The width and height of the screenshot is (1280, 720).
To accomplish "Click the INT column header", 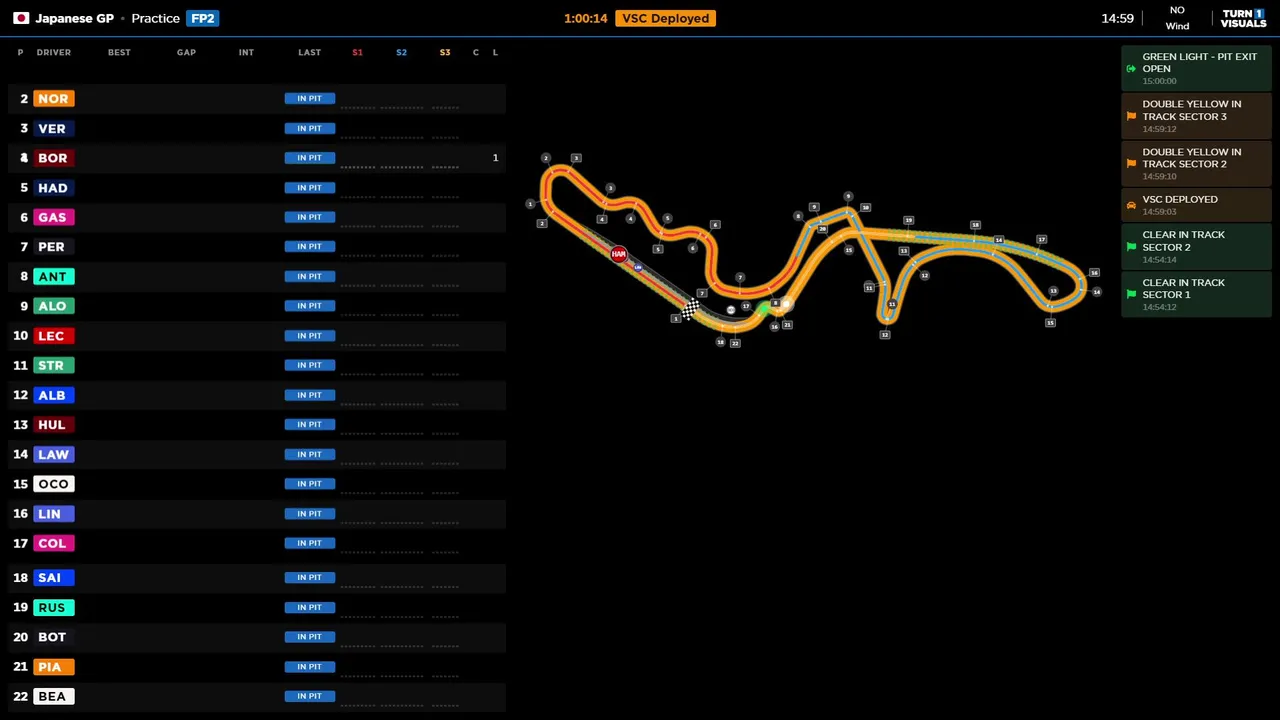I will [246, 52].
